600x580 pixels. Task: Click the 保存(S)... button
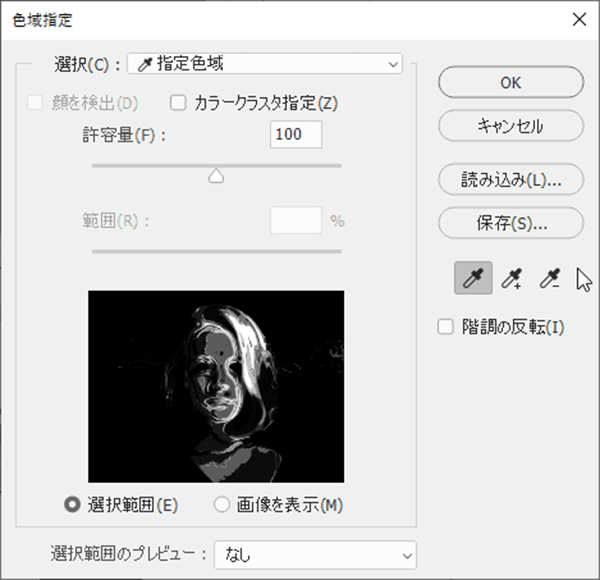pos(511,223)
